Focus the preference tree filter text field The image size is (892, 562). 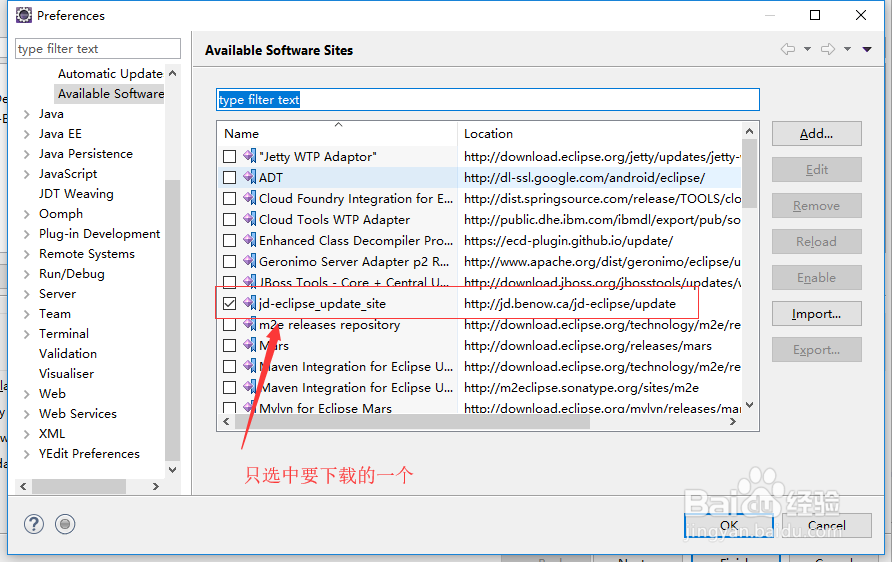(x=98, y=48)
